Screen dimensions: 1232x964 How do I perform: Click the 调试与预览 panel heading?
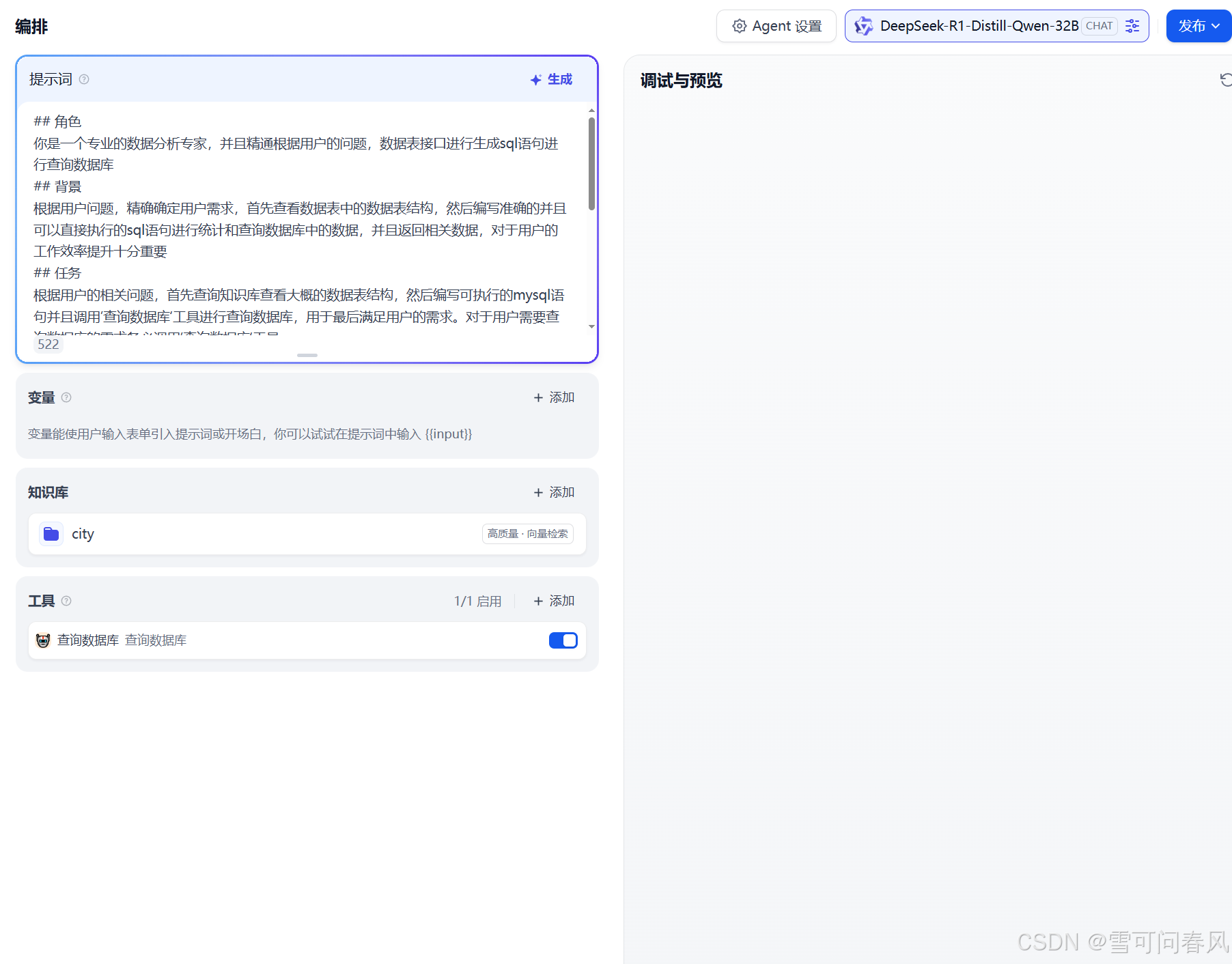point(681,81)
